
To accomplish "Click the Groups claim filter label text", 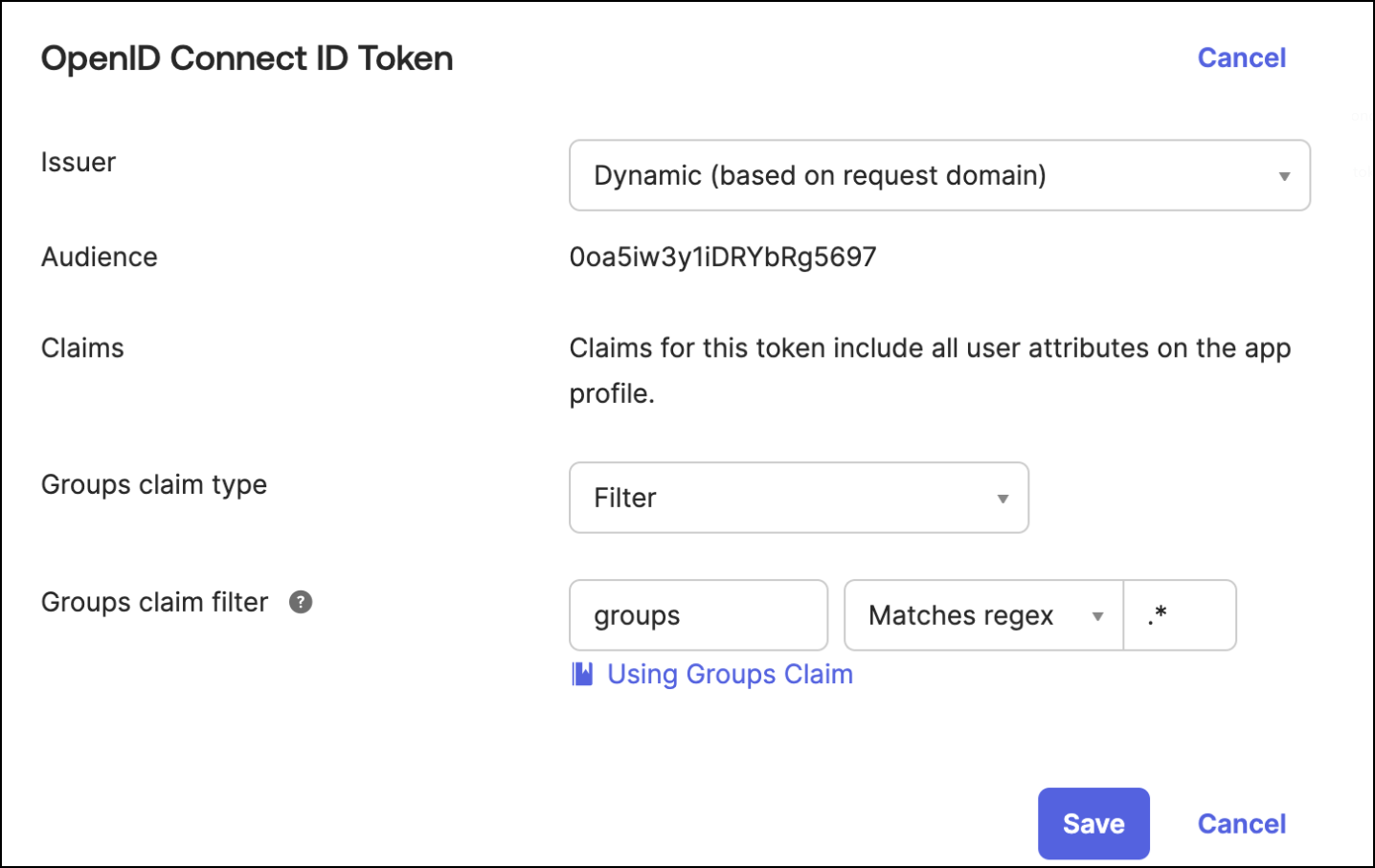I will click(x=155, y=602).
